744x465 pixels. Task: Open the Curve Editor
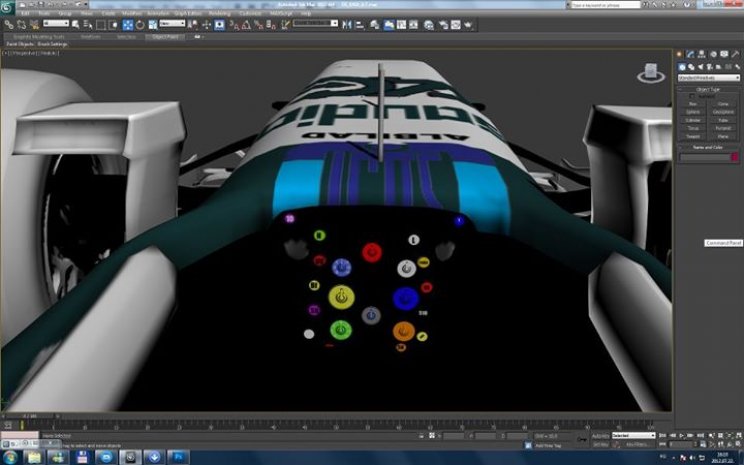tap(401, 25)
